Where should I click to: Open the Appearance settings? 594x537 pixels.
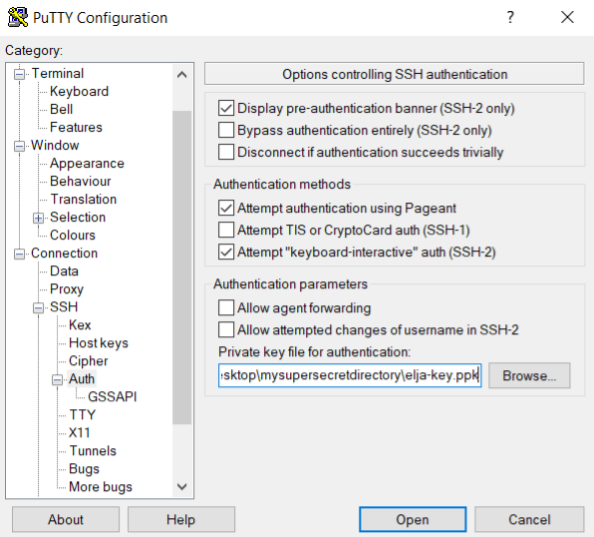pos(87,163)
